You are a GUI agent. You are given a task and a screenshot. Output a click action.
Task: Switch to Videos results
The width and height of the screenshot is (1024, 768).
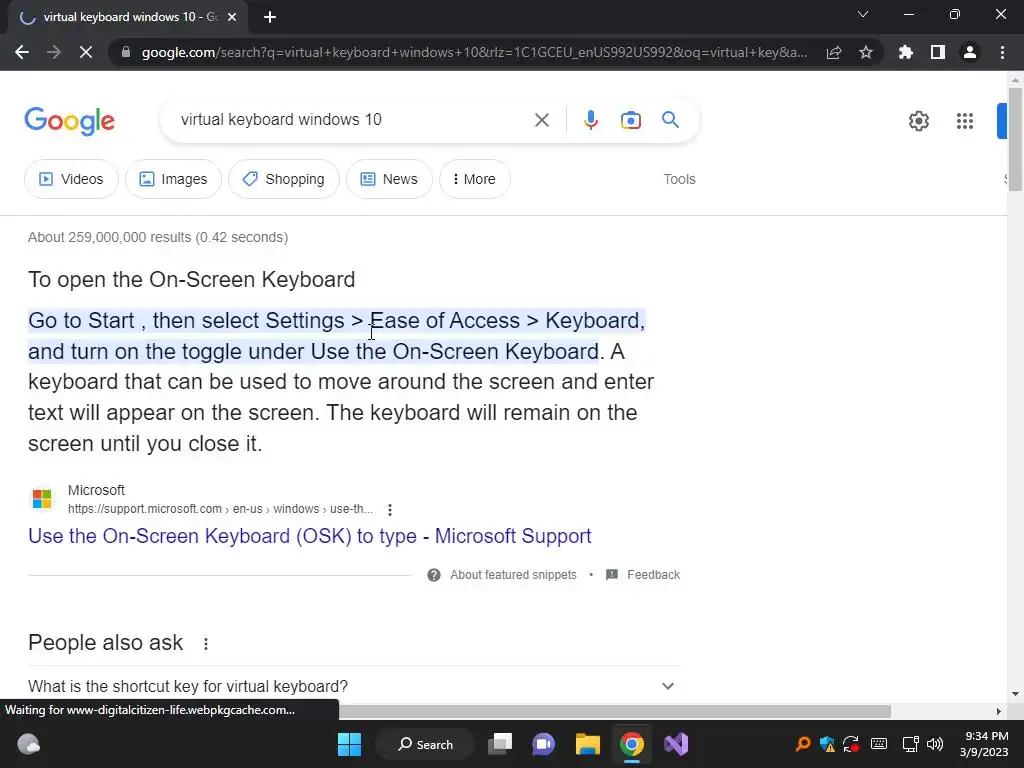71,179
